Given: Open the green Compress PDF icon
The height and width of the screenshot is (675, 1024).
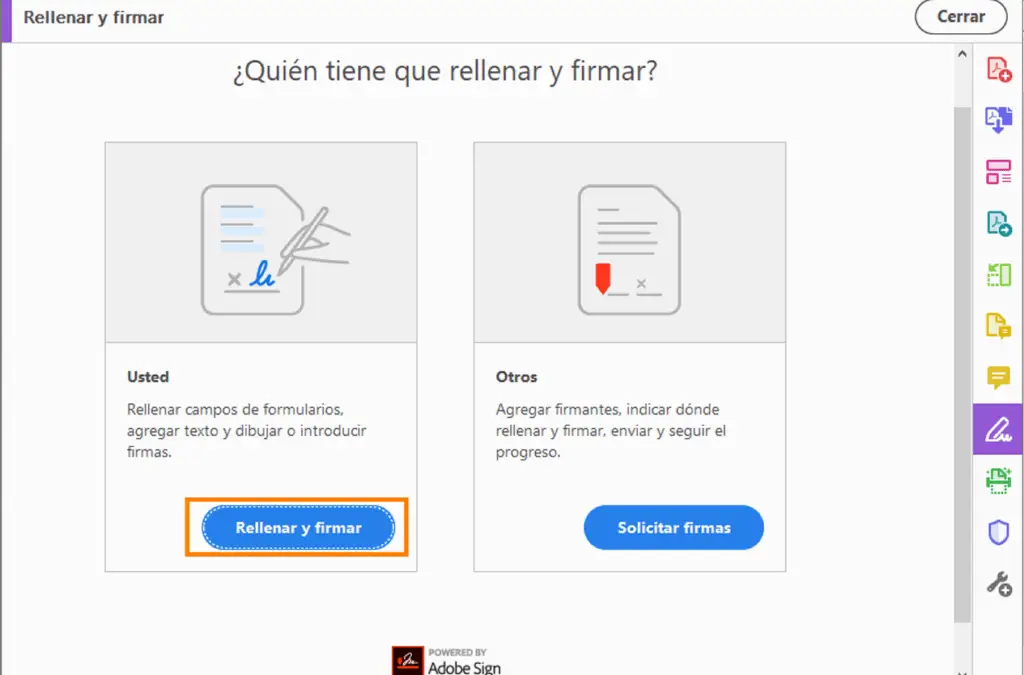Looking at the screenshot, I should [x=999, y=275].
